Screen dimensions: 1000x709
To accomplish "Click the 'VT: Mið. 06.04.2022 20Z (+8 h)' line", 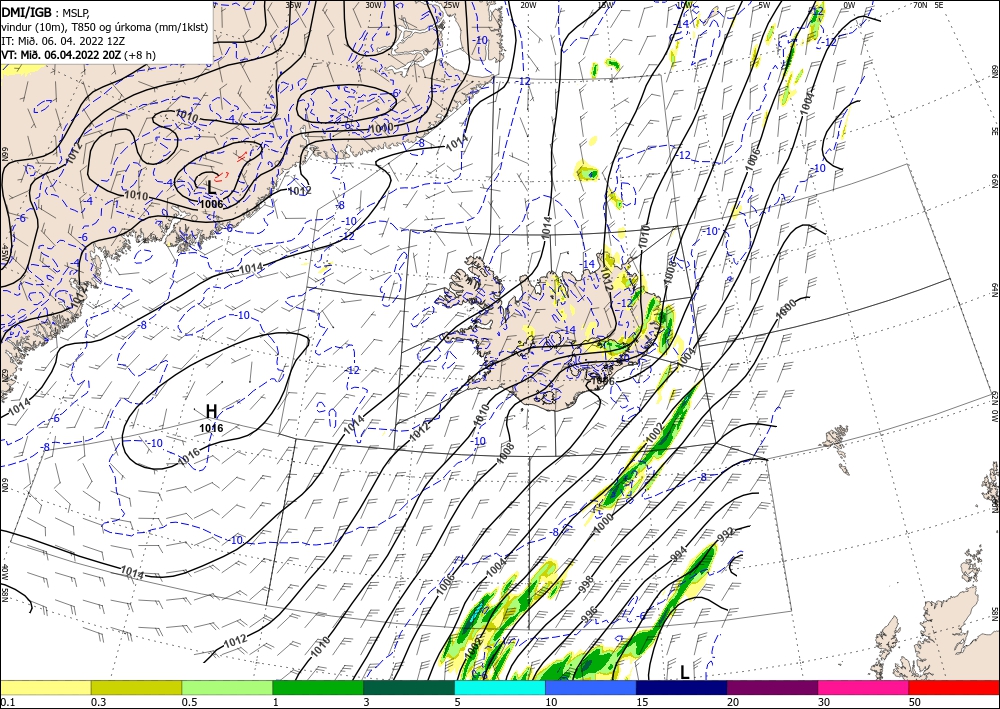I will click(78, 55).
